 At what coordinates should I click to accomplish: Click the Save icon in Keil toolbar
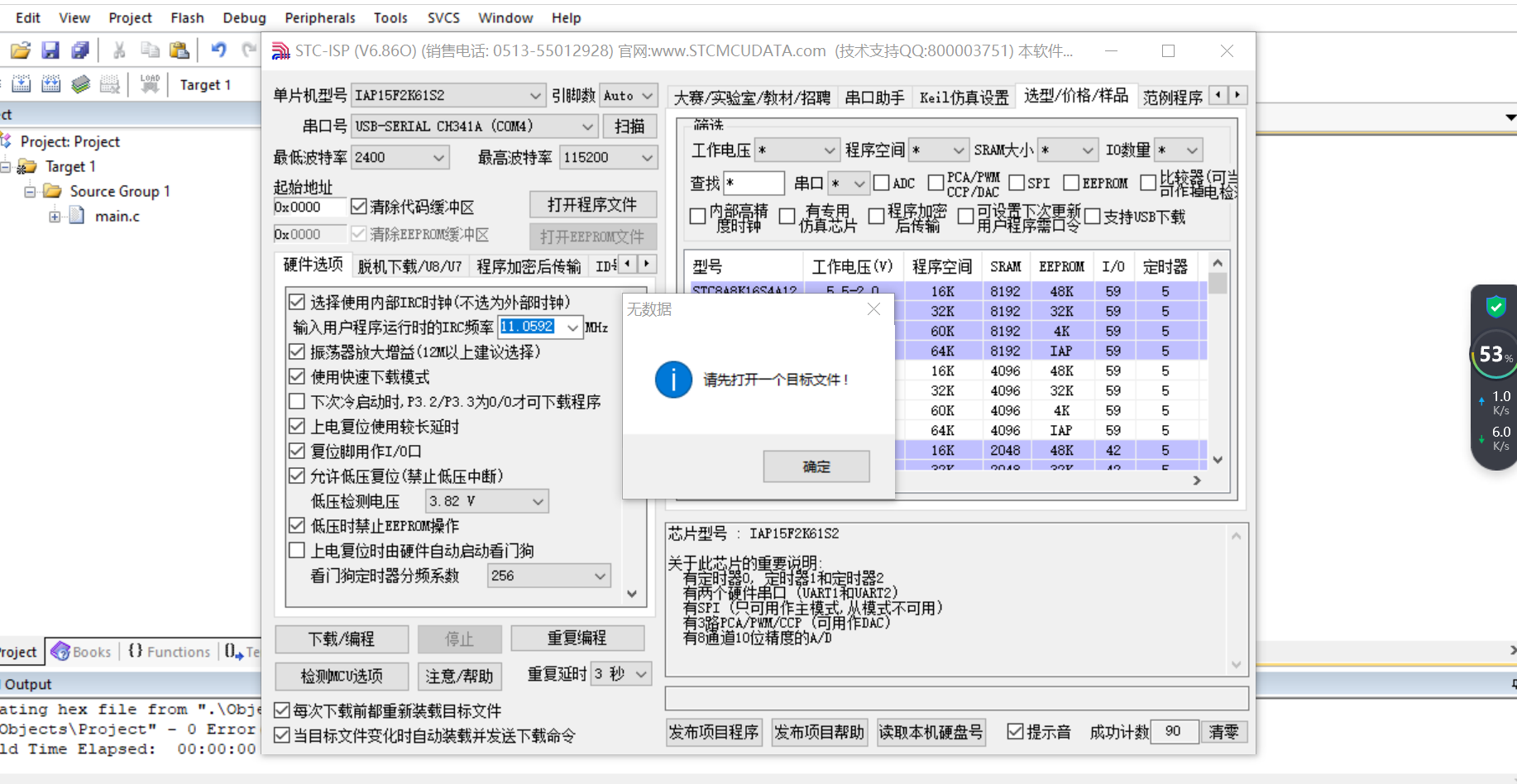[x=50, y=50]
